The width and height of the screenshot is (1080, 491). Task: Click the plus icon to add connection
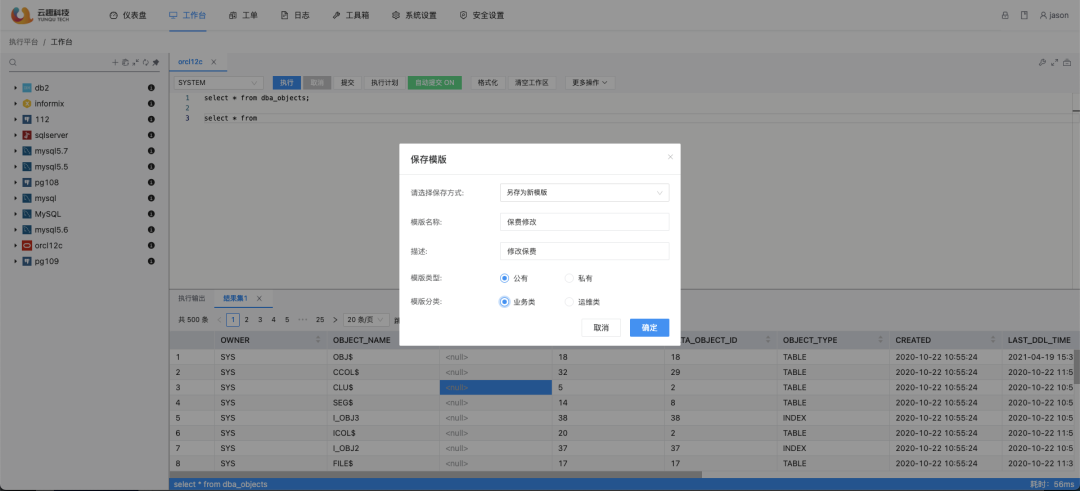pos(115,62)
